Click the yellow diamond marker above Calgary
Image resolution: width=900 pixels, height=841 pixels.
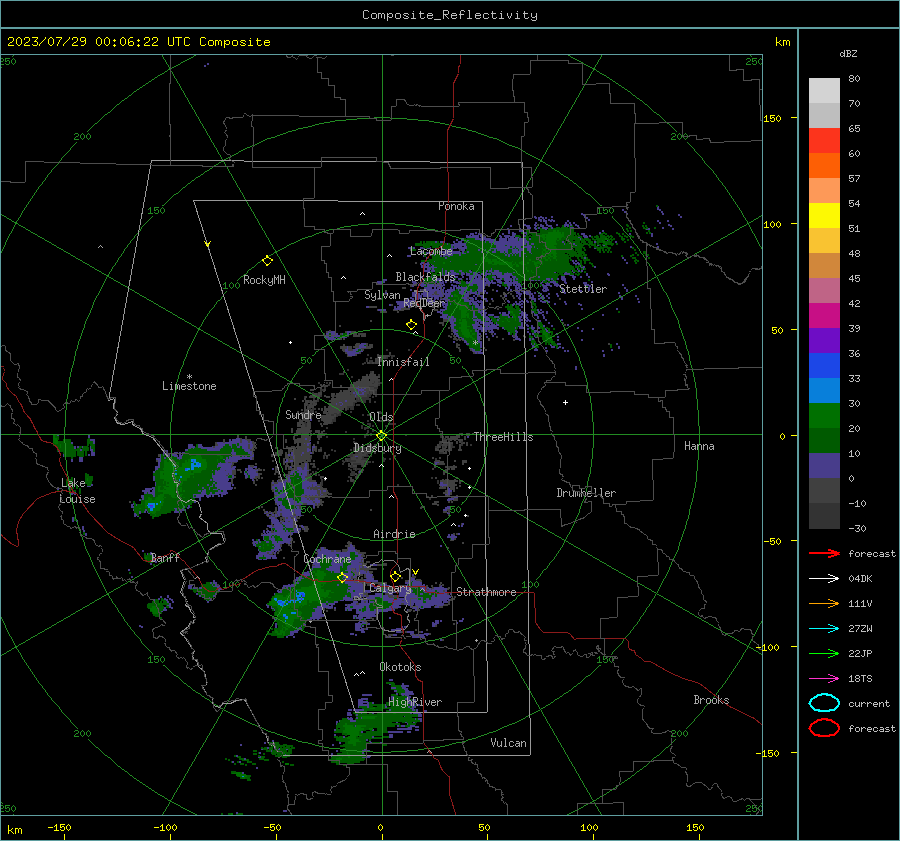[x=395, y=576]
